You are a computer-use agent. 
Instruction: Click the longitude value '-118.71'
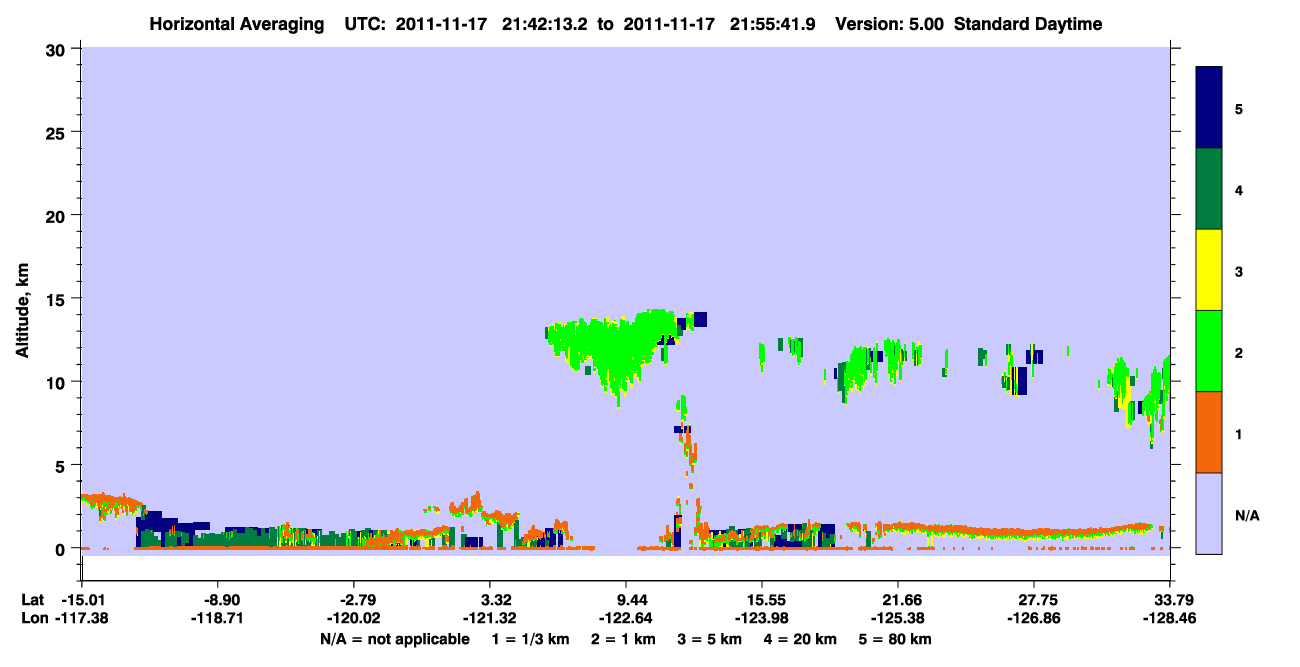(219, 618)
